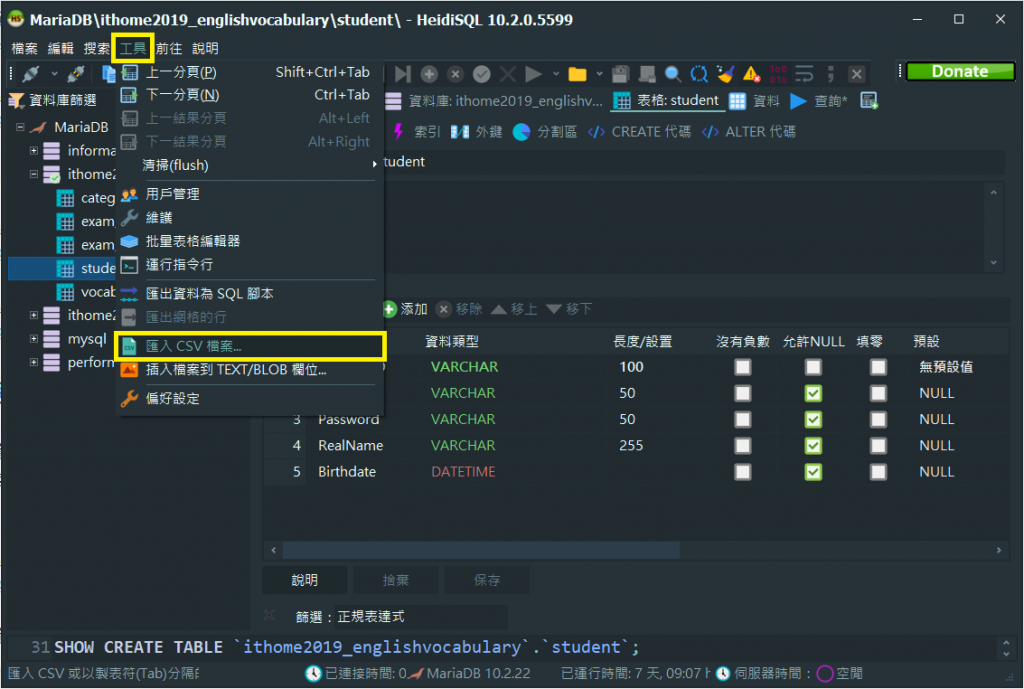The width and height of the screenshot is (1024, 689).
Task: Jump to last record using toolbar arrow
Action: [x=403, y=74]
